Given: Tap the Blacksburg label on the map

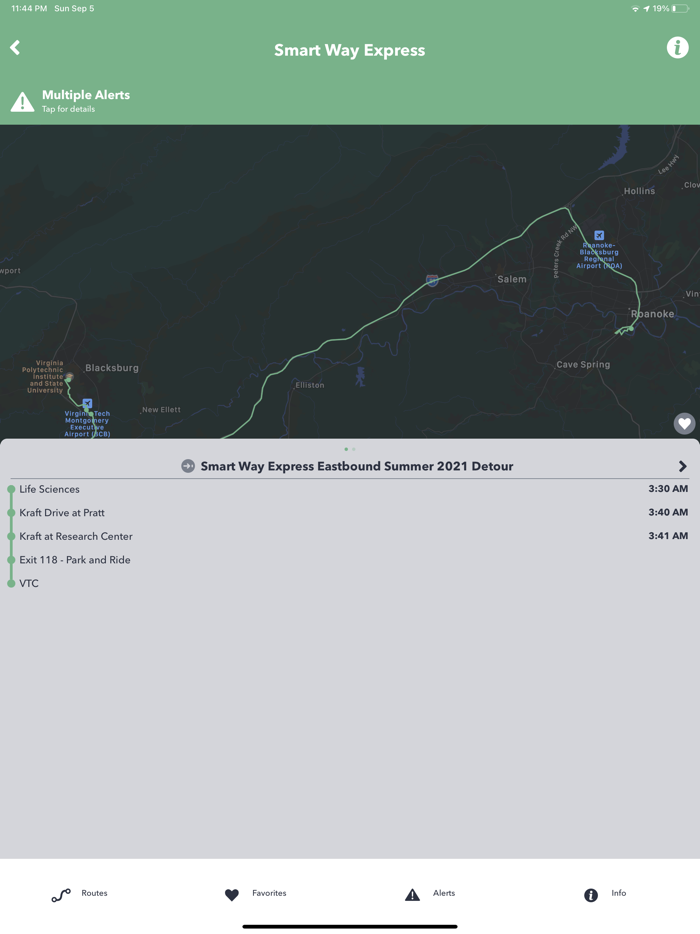Looking at the screenshot, I should coord(111,368).
